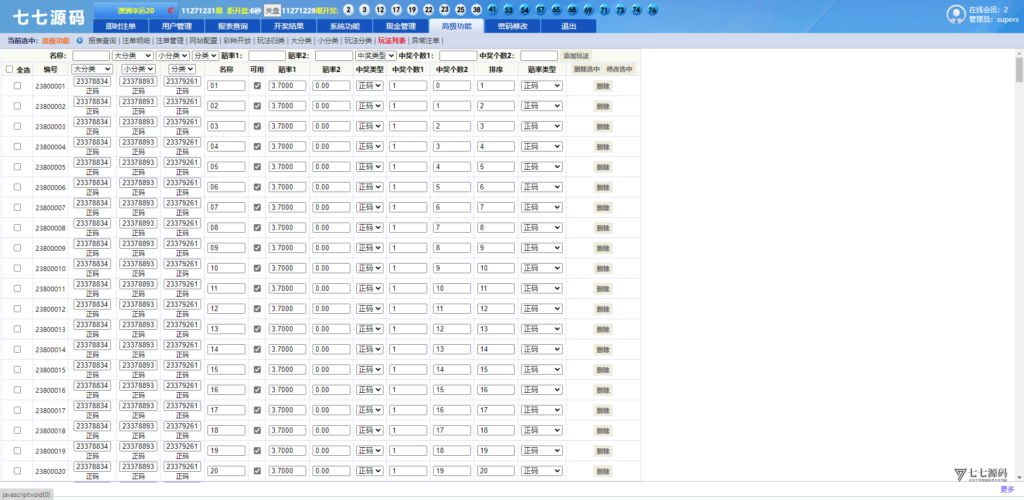Select row 23800020 checkbox

point(17,471)
